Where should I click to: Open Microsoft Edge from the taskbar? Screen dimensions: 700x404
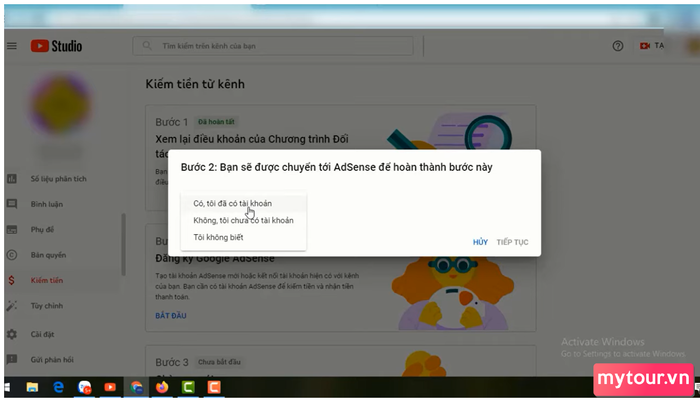pos(58,387)
